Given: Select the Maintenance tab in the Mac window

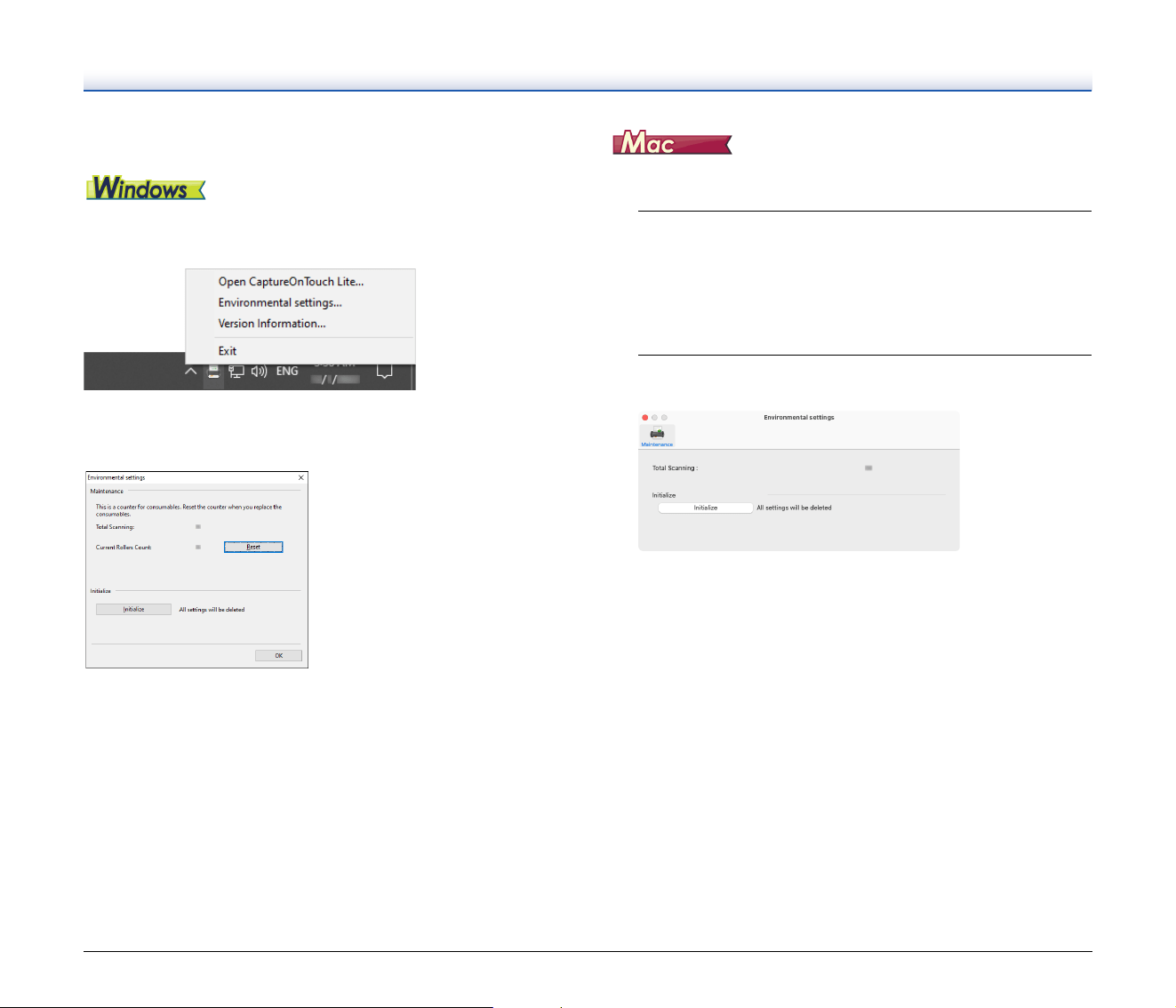Looking at the screenshot, I should tap(657, 436).
